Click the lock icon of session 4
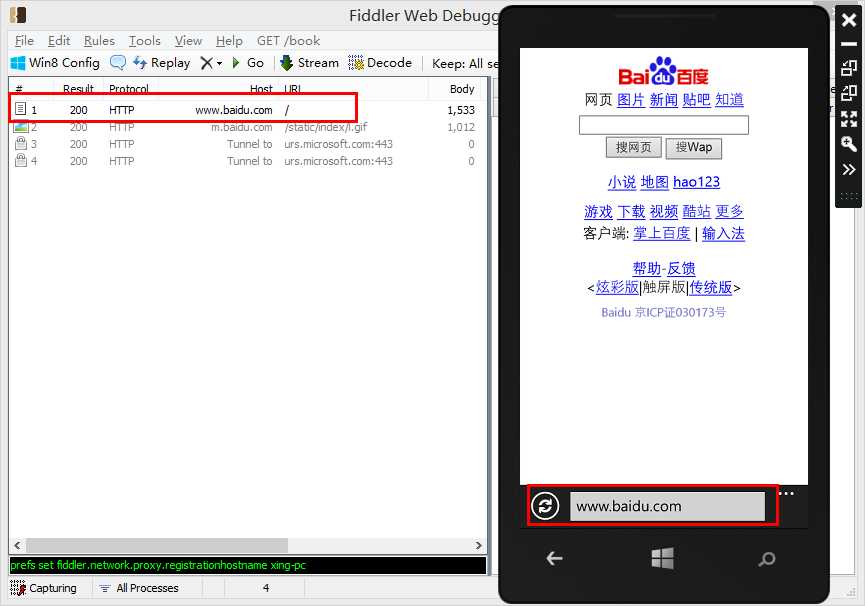Viewport: 865px width, 606px height. pyautogui.click(x=21, y=160)
